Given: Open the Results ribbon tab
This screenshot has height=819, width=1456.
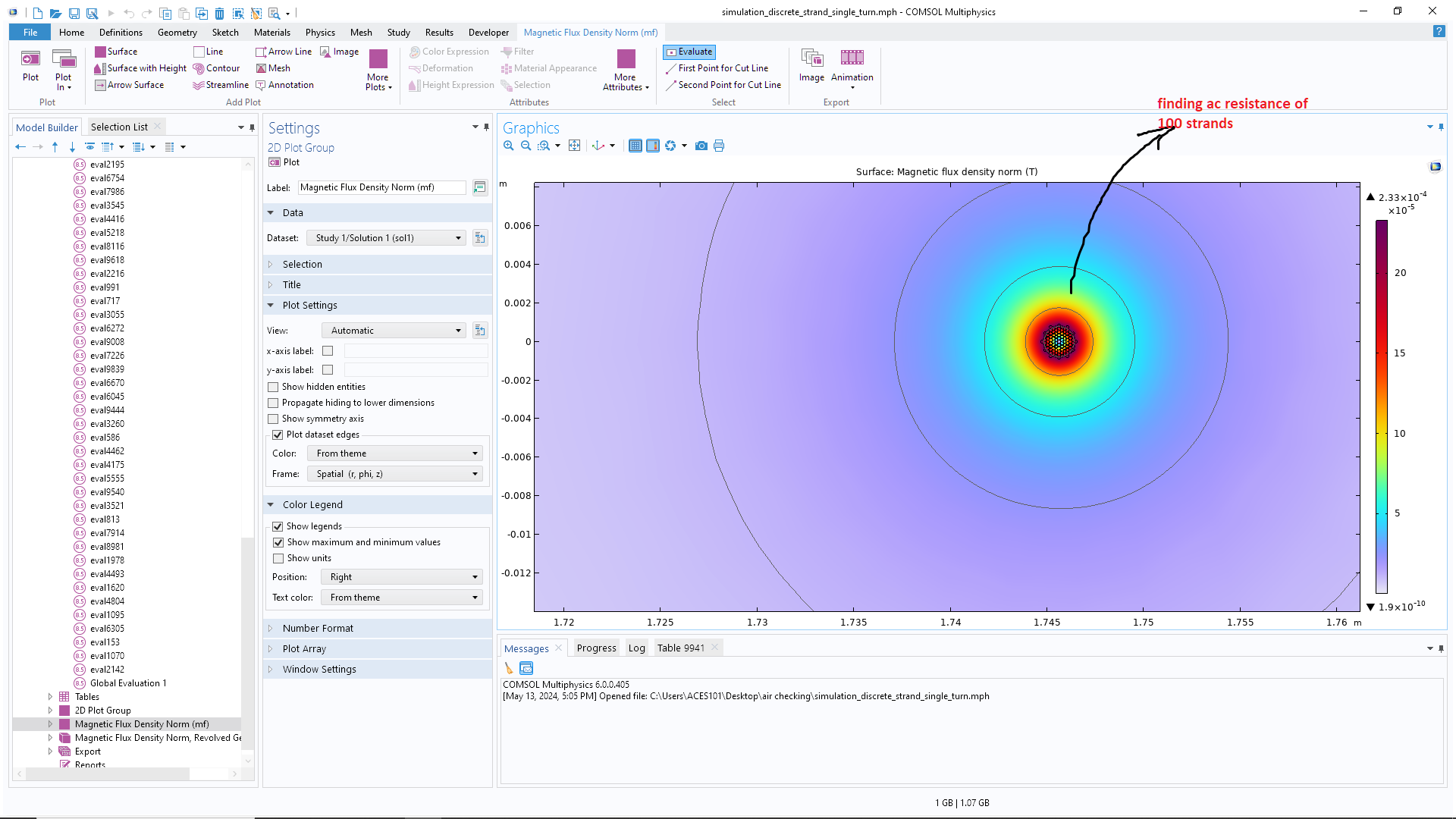Looking at the screenshot, I should click(439, 33).
